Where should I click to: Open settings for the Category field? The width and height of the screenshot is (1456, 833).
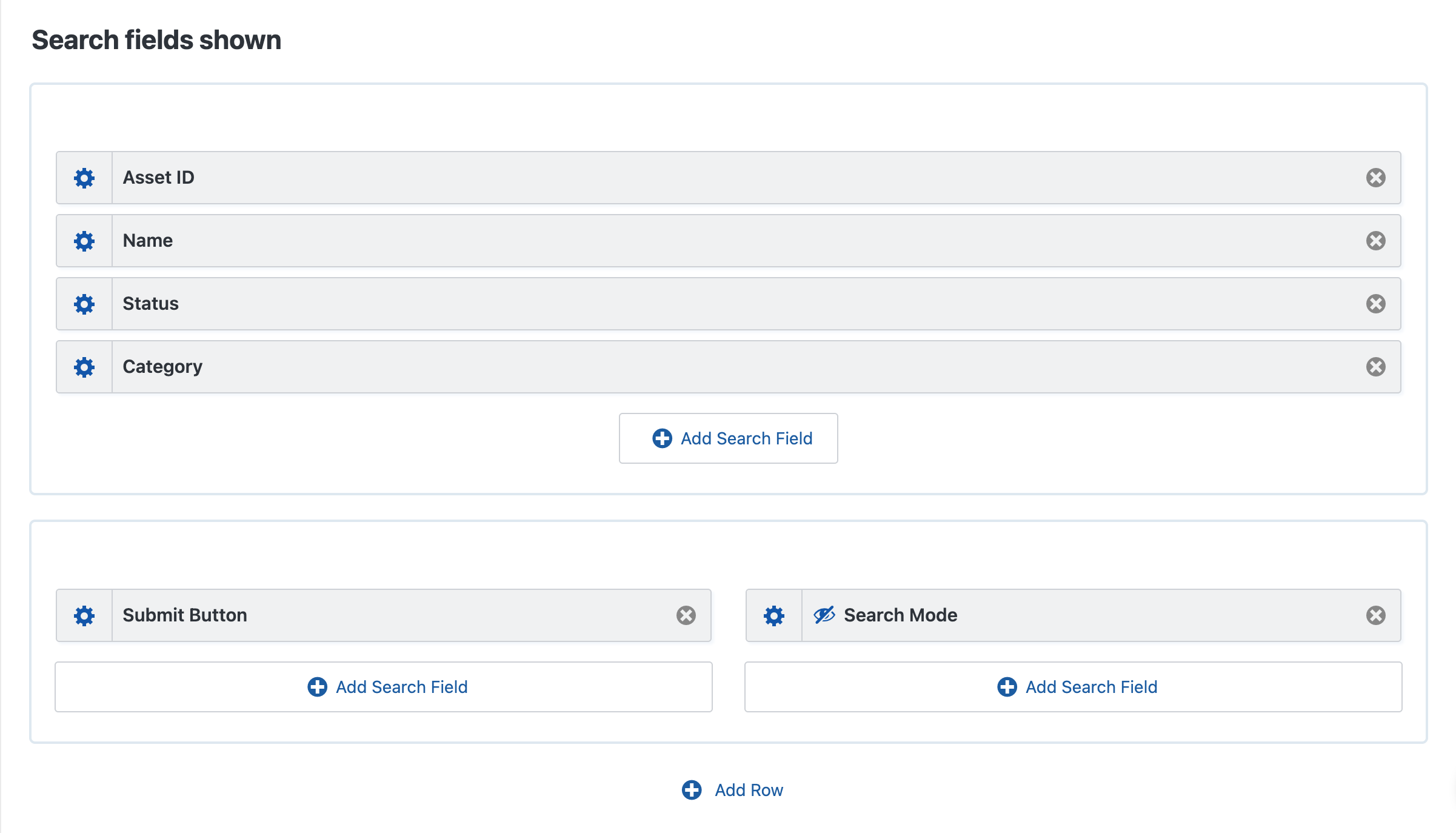tap(84, 367)
